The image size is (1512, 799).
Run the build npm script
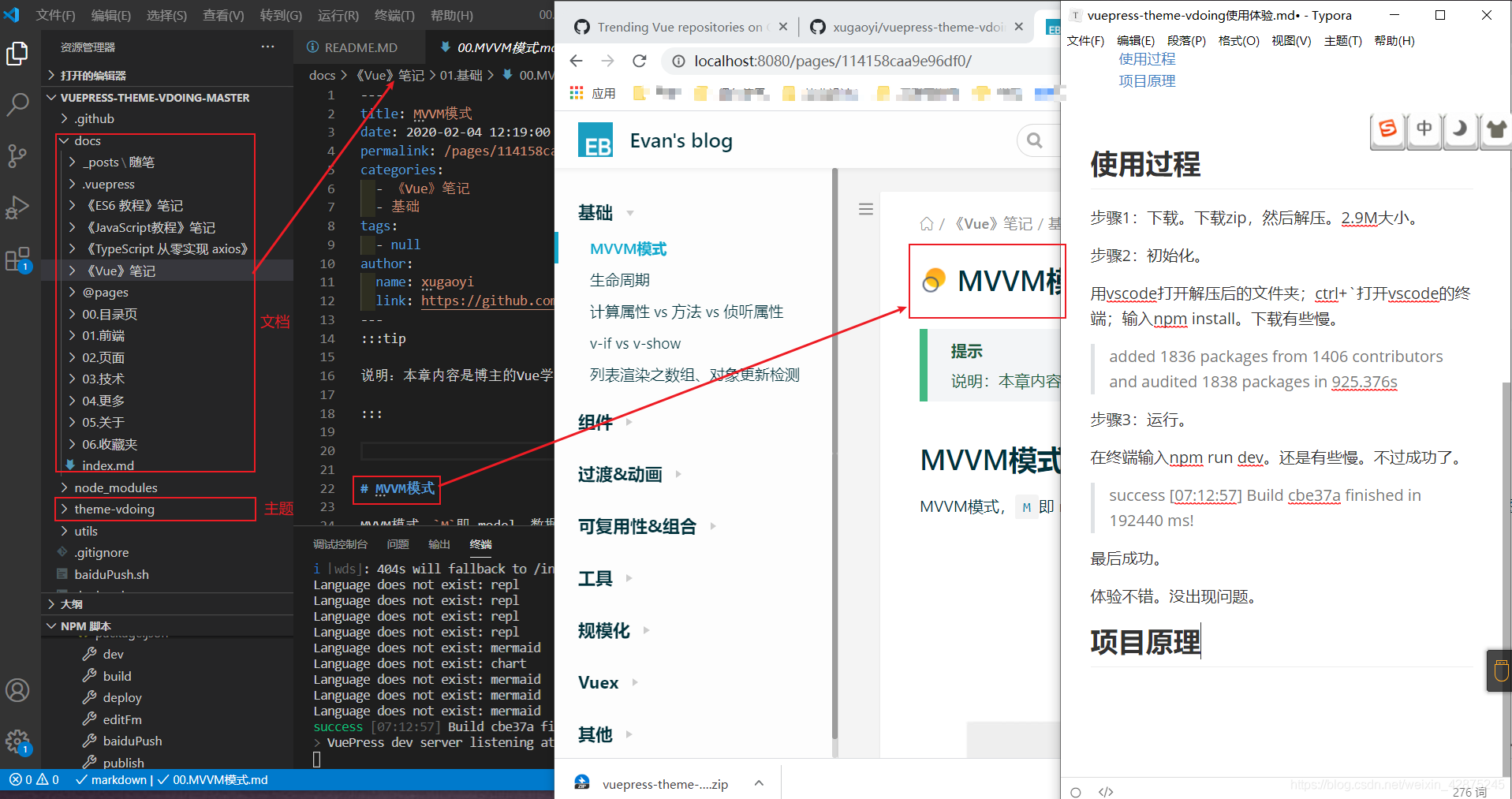118,676
